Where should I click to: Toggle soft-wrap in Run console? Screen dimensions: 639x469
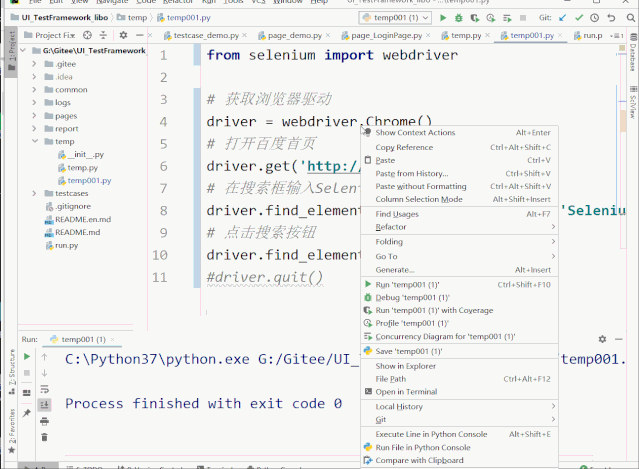tap(44, 389)
